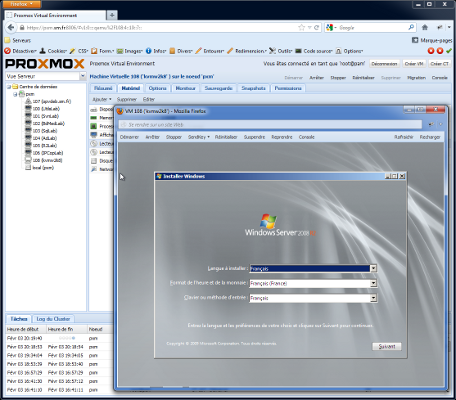Collapse the pxm node in the tree
The height and width of the screenshot is (400, 456).
coord(15,94)
